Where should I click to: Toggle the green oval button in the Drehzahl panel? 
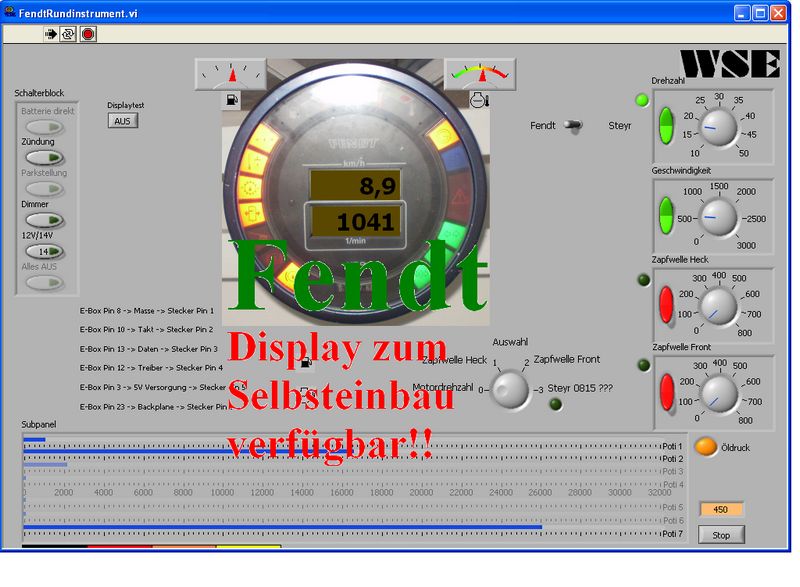pyautogui.click(x=666, y=126)
